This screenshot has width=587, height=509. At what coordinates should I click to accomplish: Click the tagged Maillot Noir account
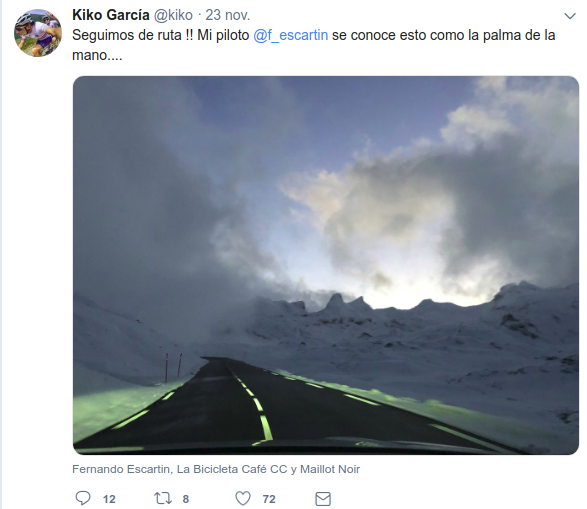(330, 469)
